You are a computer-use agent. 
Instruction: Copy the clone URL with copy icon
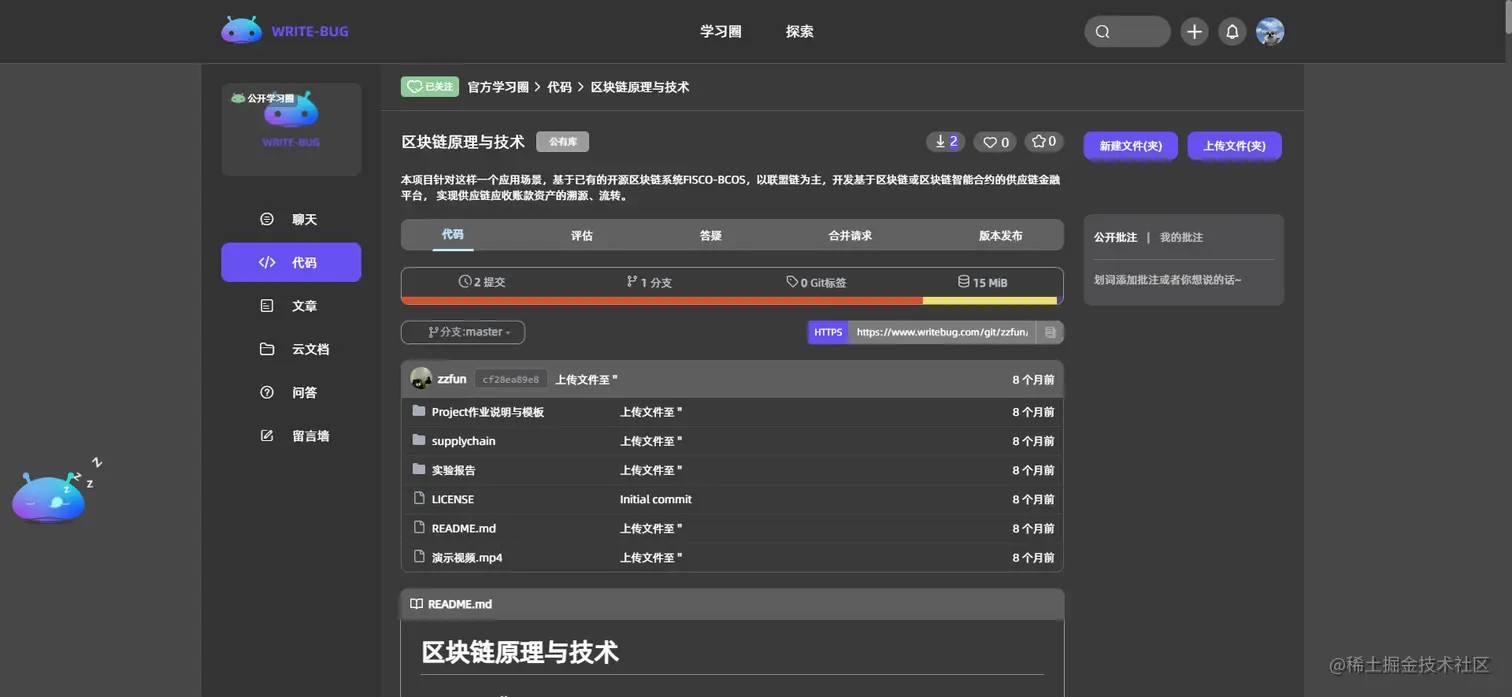pos(1050,332)
